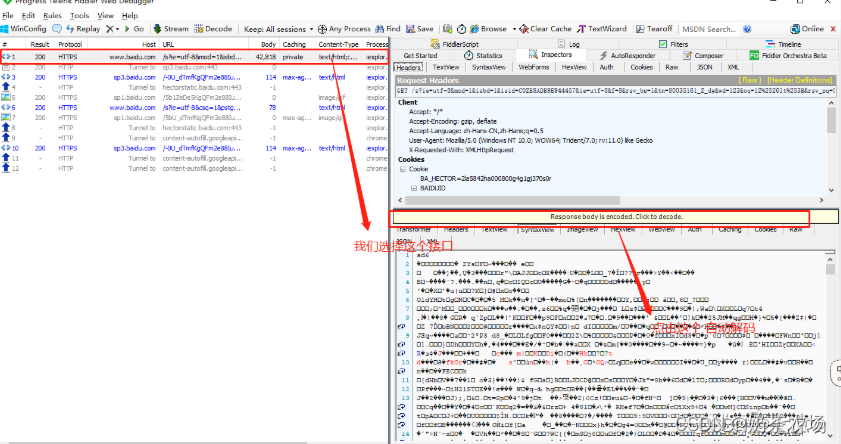This screenshot has width=841, height=444.
Task: Collapse the Cookie tree node
Action: [x=402, y=169]
